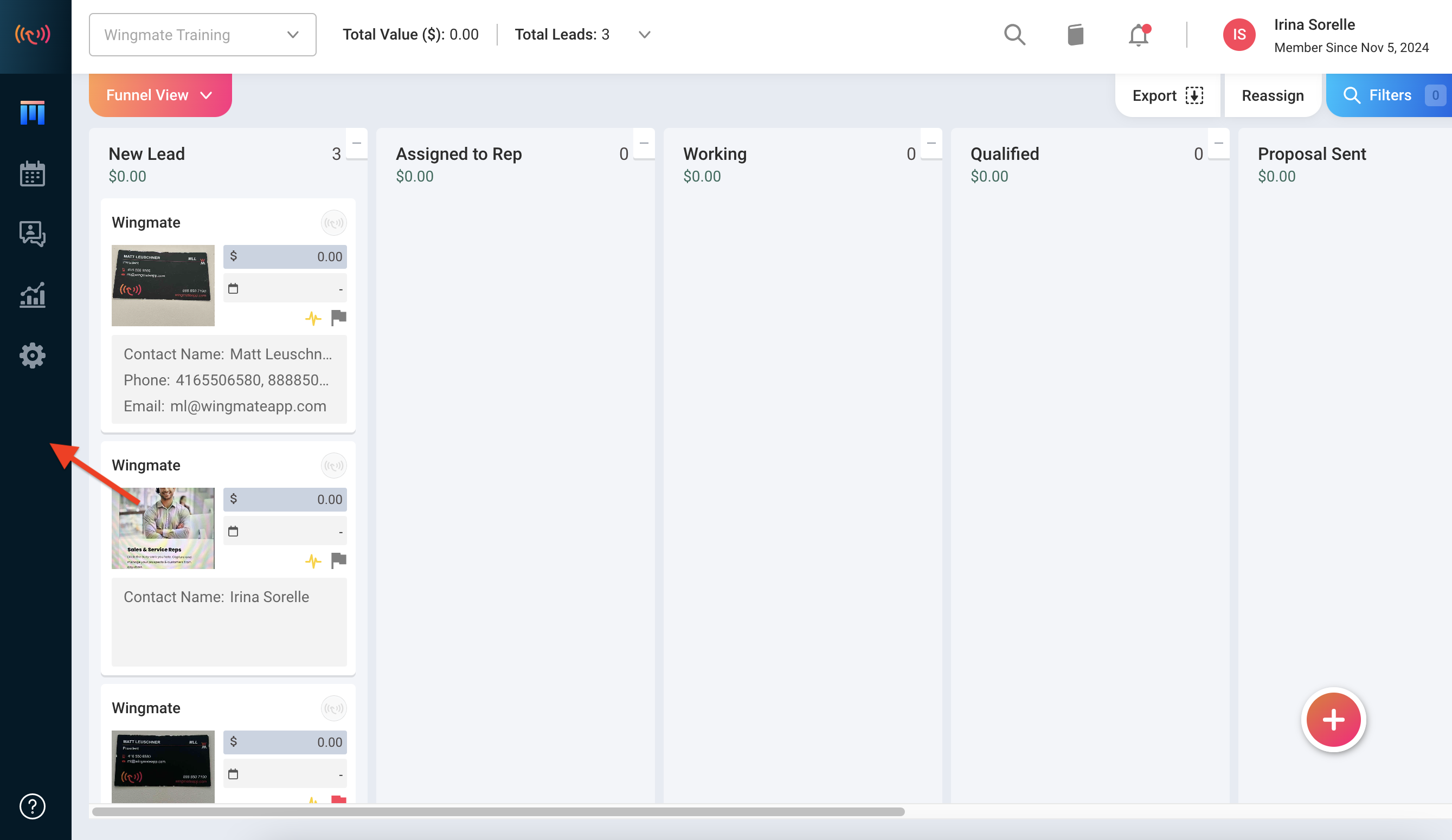Image resolution: width=1452 pixels, height=840 pixels.
Task: Open the Filters panel
Action: coord(1389,95)
